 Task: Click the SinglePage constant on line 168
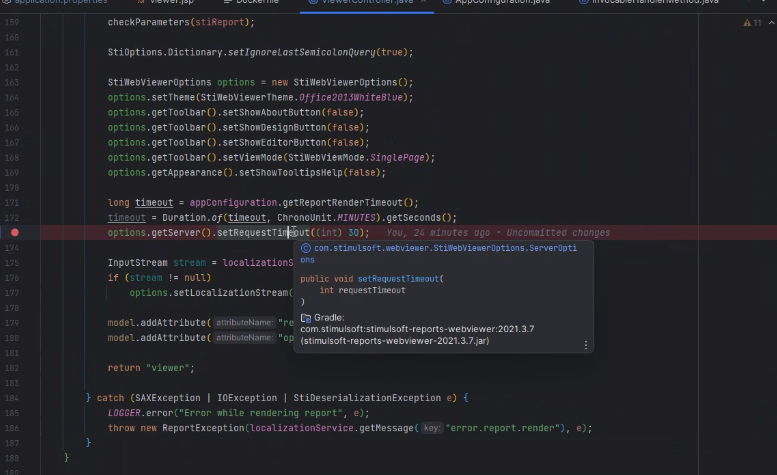pyautogui.click(x=397, y=158)
